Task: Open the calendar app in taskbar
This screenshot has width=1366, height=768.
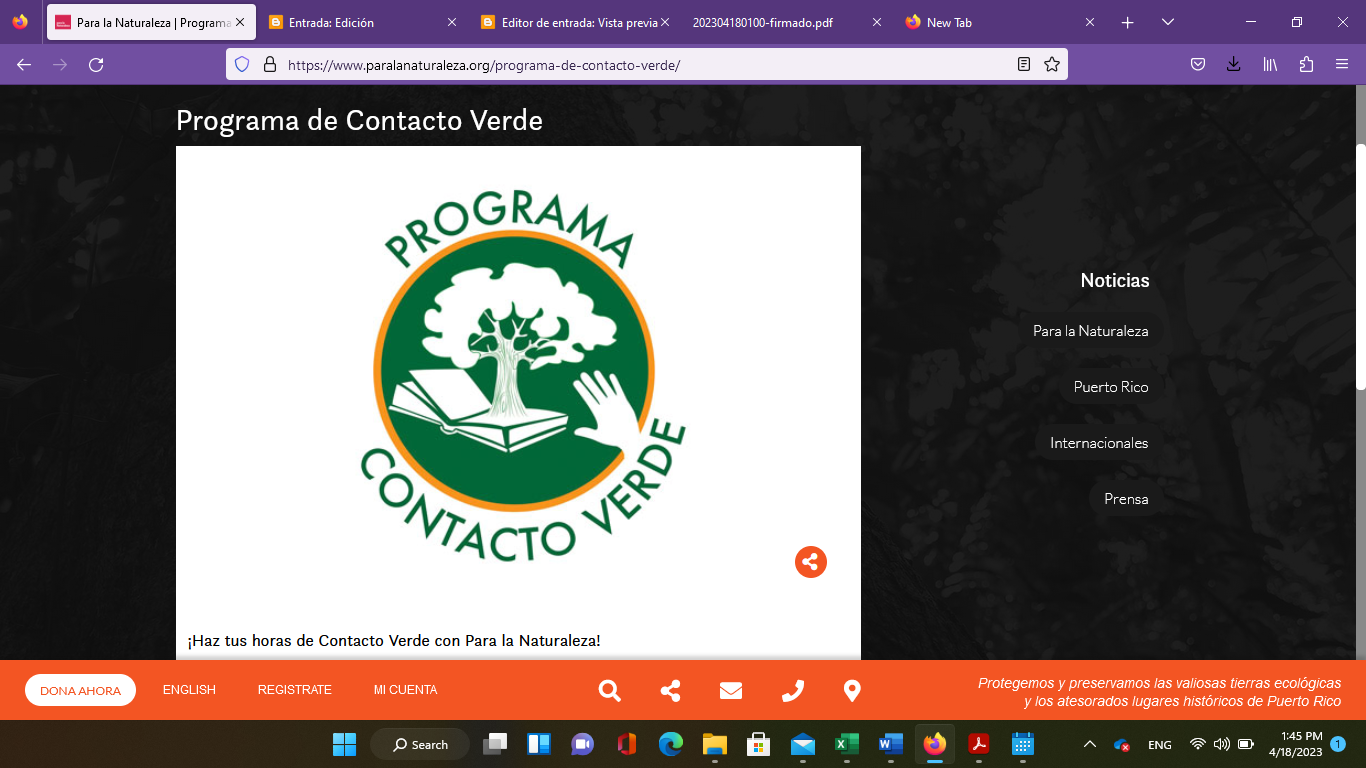Action: click(1022, 744)
